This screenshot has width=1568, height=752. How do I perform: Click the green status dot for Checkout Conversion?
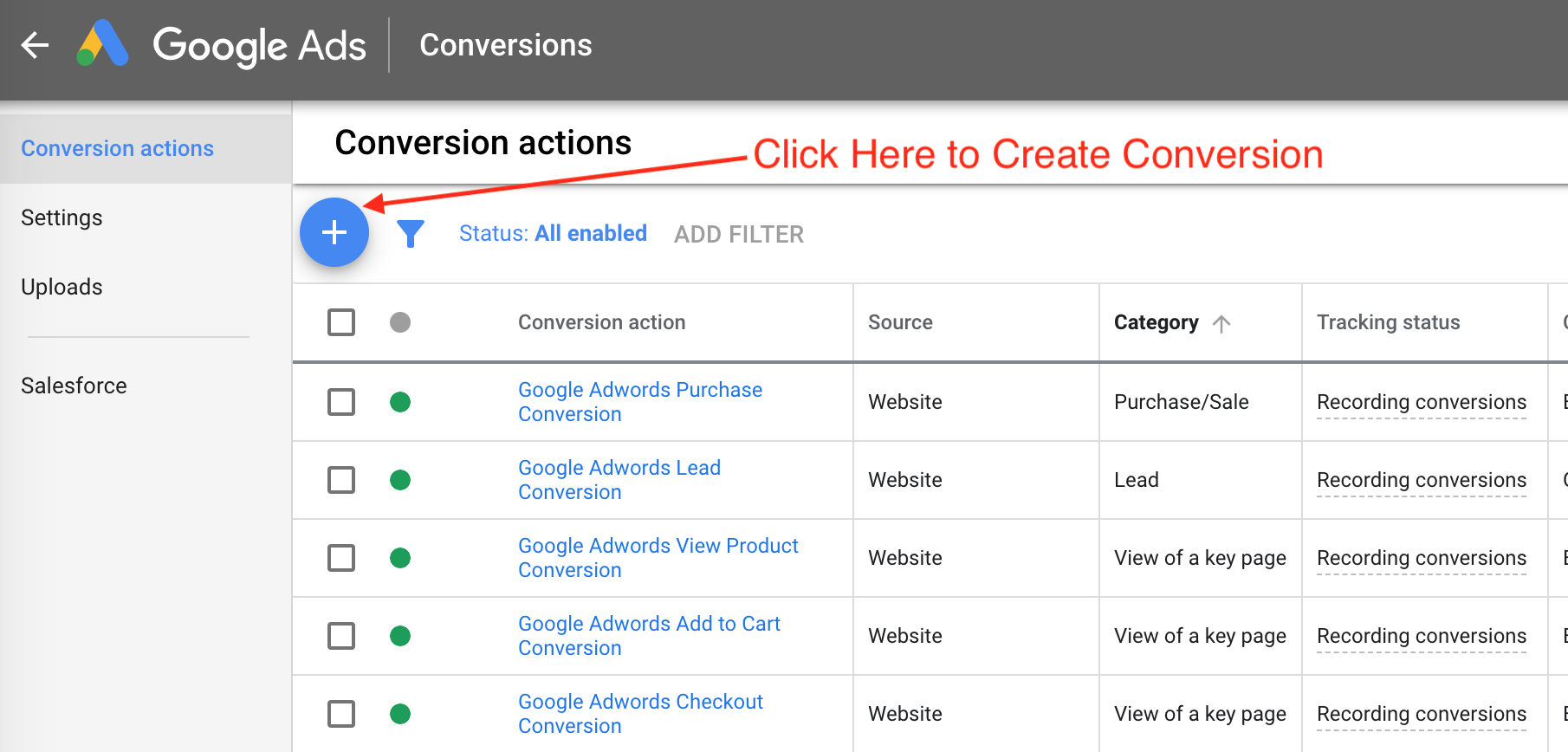tap(400, 714)
